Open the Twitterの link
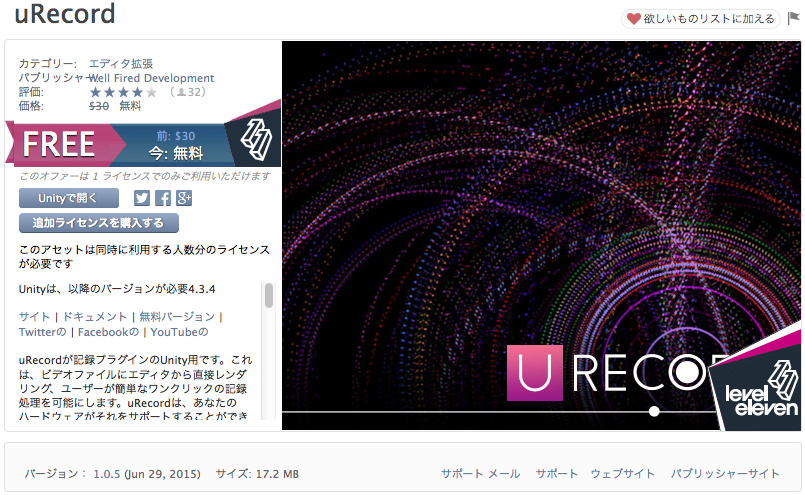Viewport: 805px width, 495px height. tap(43, 332)
